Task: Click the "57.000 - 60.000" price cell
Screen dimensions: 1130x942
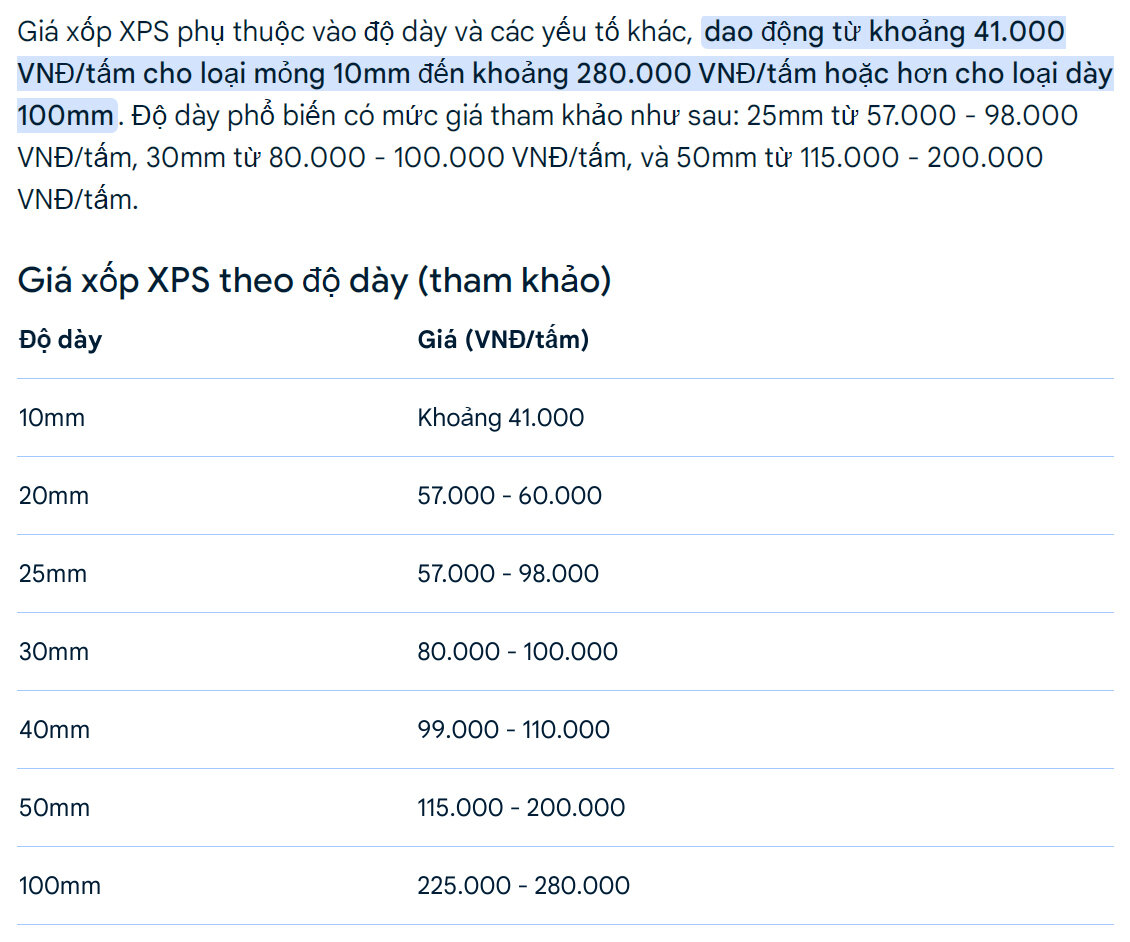Action: click(x=509, y=496)
